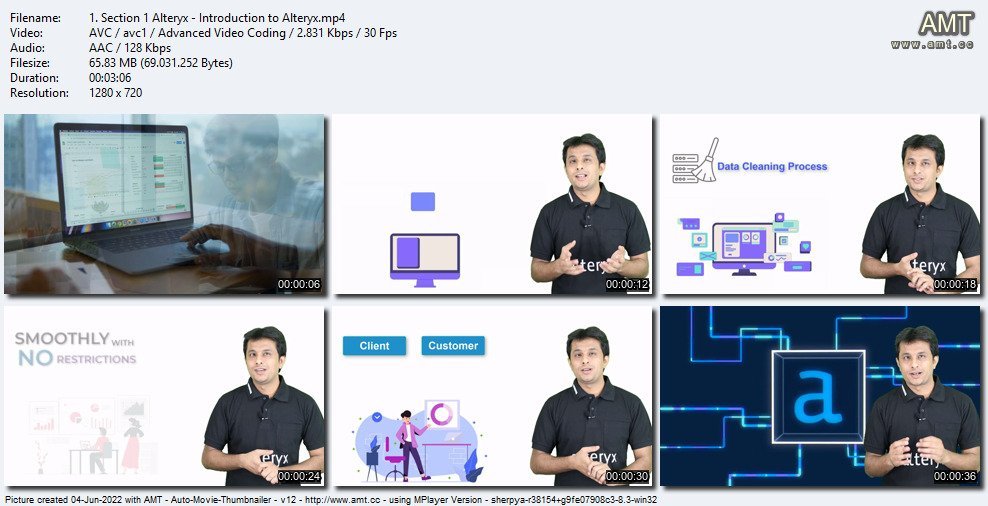Click the blue Customer label
Screen dimensions: 988x506
pos(453,345)
